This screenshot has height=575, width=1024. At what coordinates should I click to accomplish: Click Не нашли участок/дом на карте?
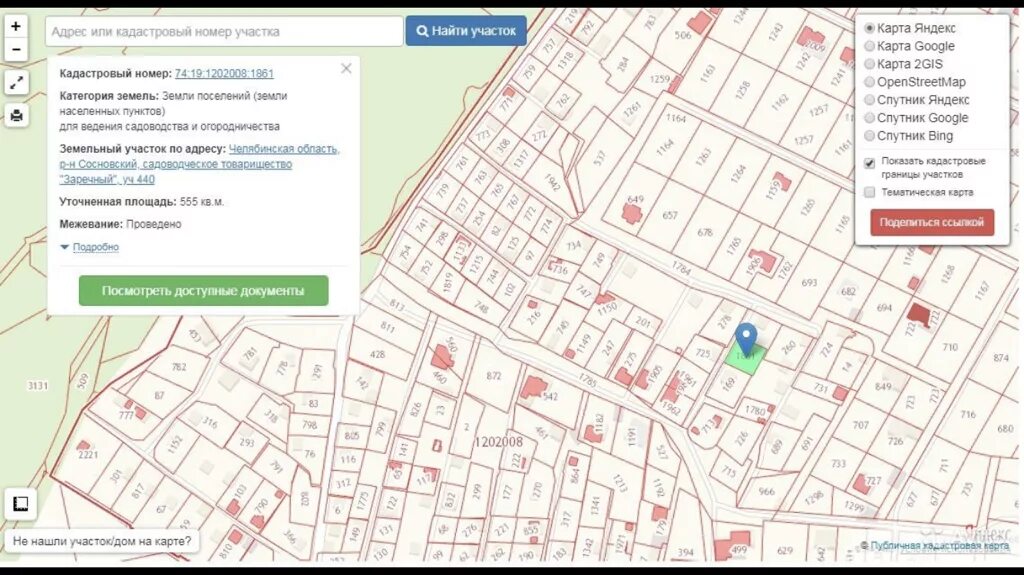click(103, 541)
